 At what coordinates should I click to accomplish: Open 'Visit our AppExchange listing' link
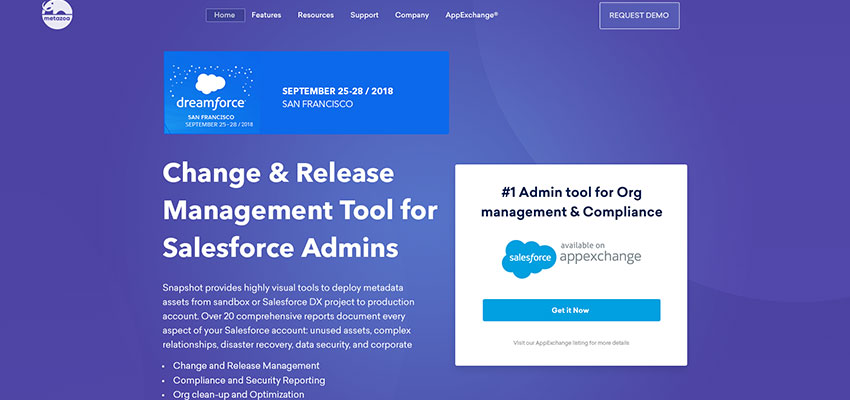coord(571,343)
